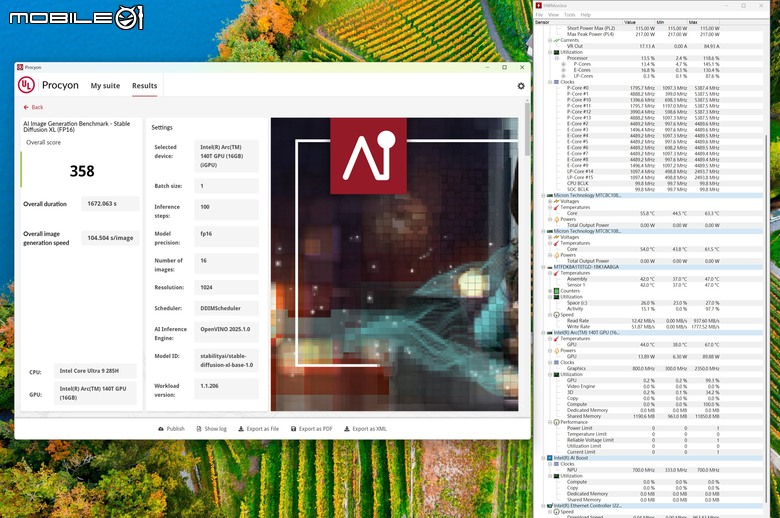
Task: Click the AI benchmark generated image preview
Action: pyautogui.click(x=394, y=264)
